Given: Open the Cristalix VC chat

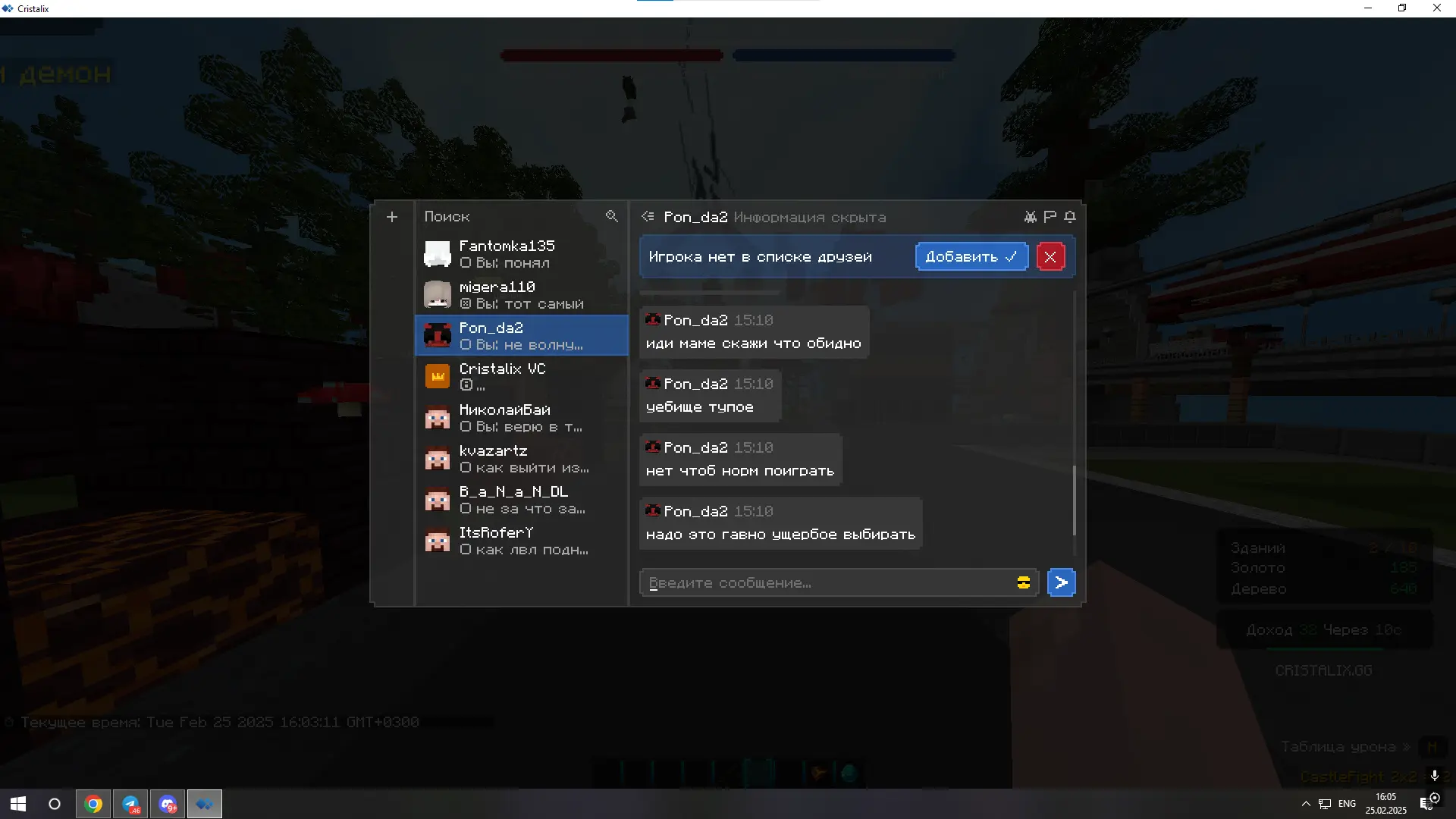Looking at the screenshot, I should pyautogui.click(x=522, y=376).
